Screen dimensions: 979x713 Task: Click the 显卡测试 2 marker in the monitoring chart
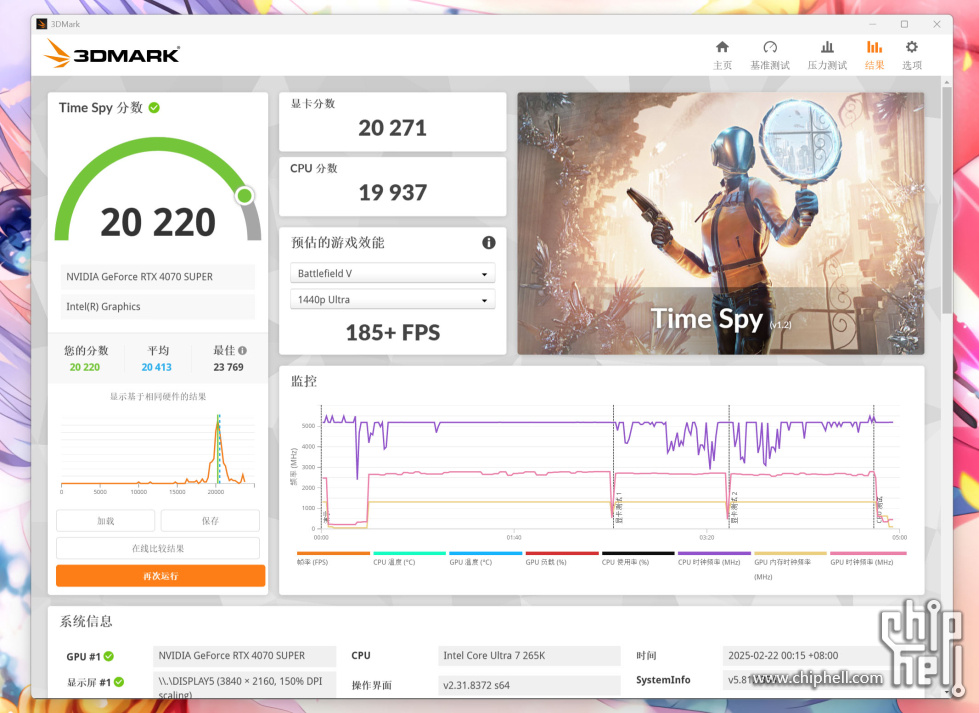pos(734,508)
